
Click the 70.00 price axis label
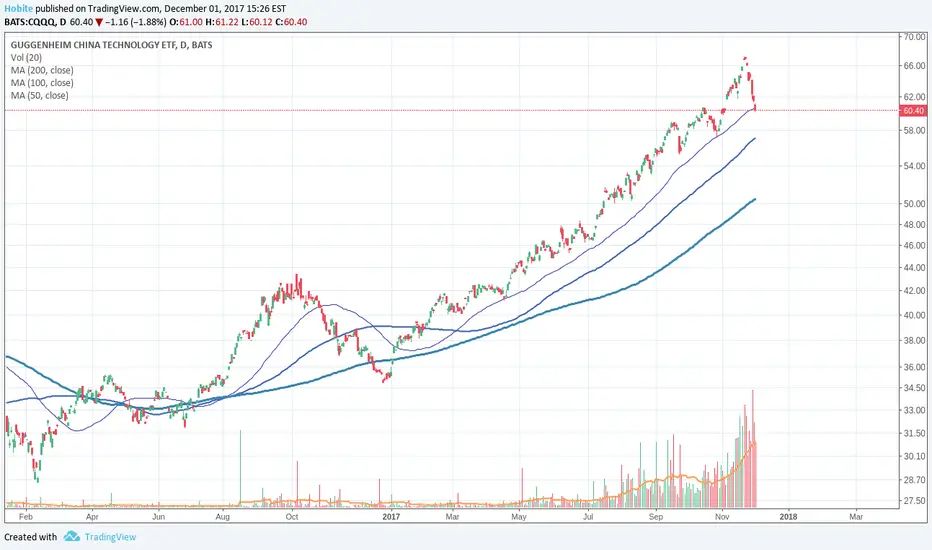pyautogui.click(x=914, y=37)
